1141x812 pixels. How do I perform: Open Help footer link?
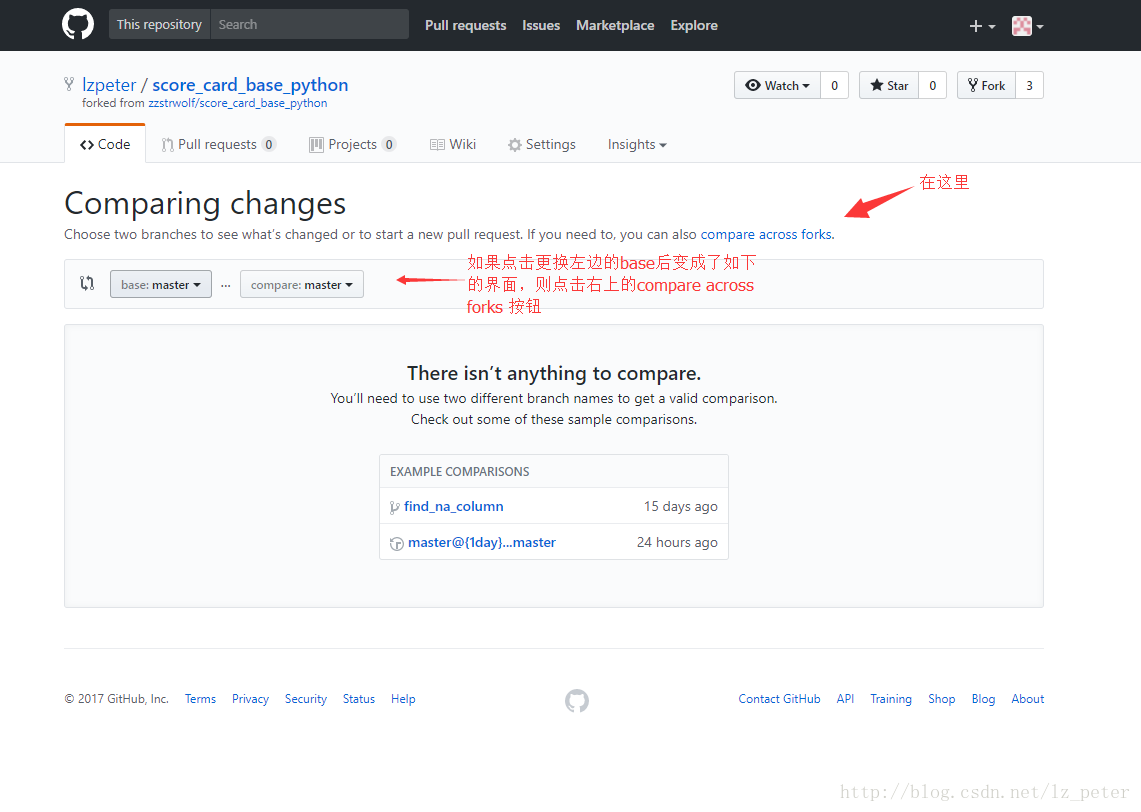point(403,698)
